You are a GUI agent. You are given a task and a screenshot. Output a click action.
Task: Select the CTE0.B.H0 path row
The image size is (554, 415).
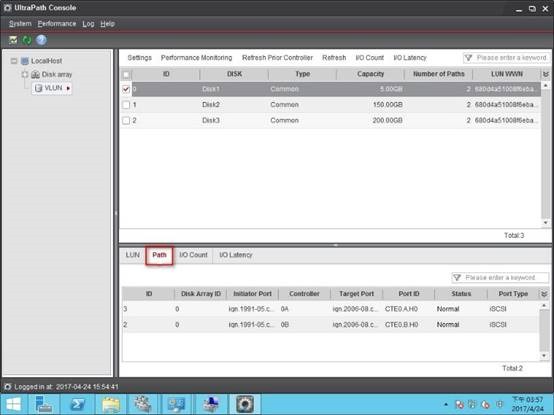pyautogui.click(x=330, y=325)
